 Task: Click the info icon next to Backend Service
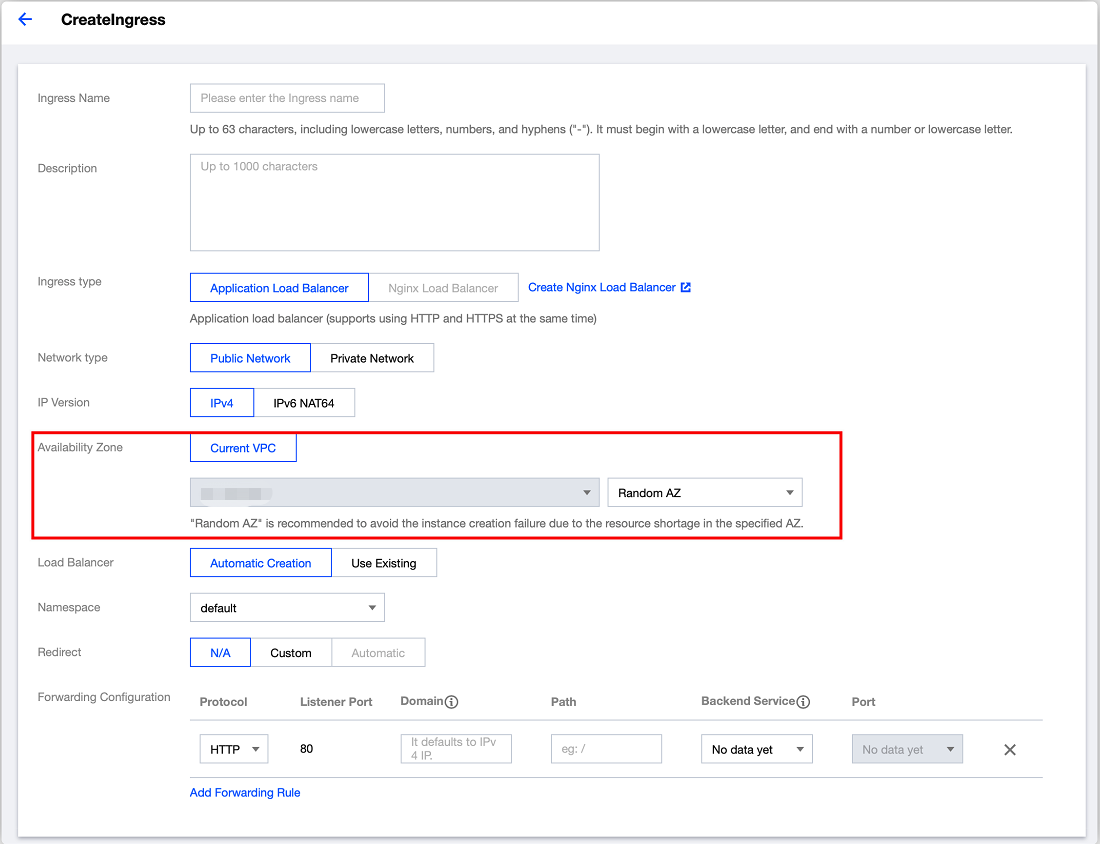coord(803,702)
